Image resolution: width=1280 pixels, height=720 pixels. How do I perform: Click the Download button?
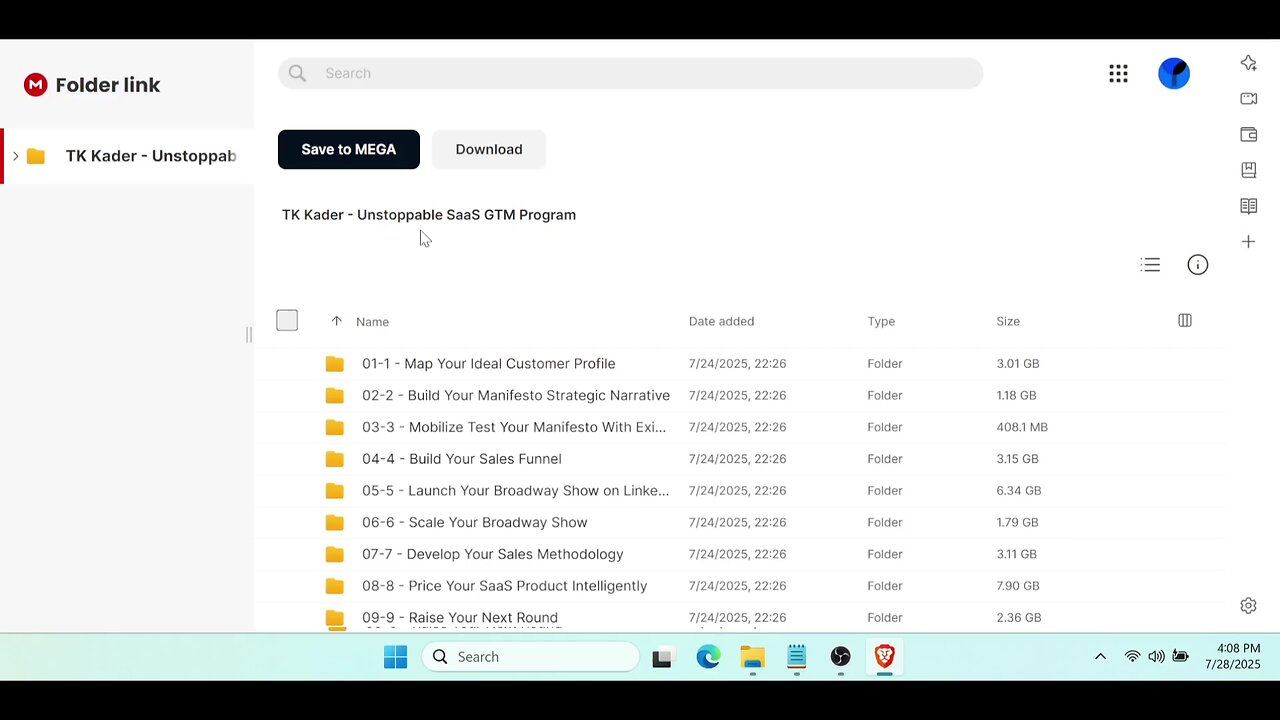(x=489, y=149)
